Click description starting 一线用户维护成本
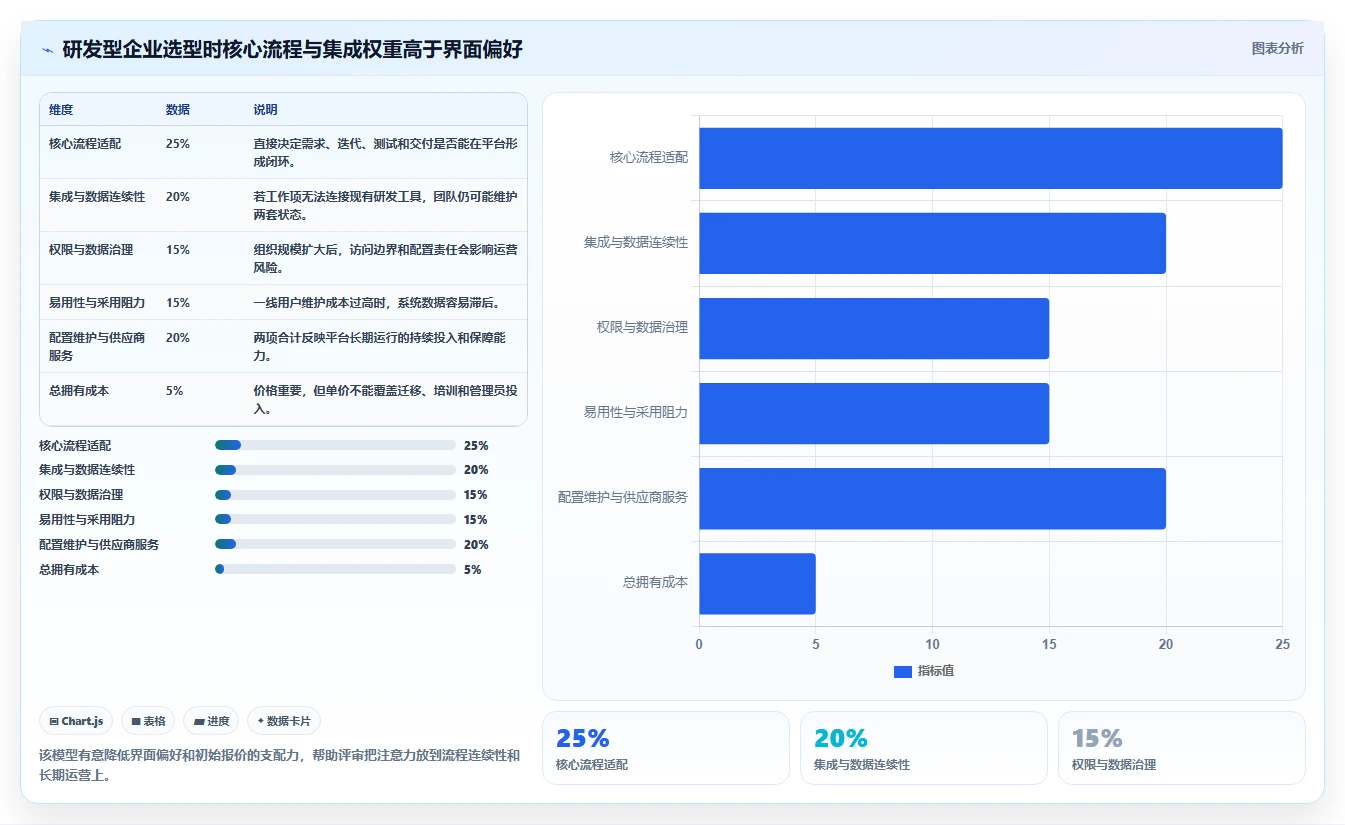This screenshot has width=1345, height=825. [x=377, y=303]
